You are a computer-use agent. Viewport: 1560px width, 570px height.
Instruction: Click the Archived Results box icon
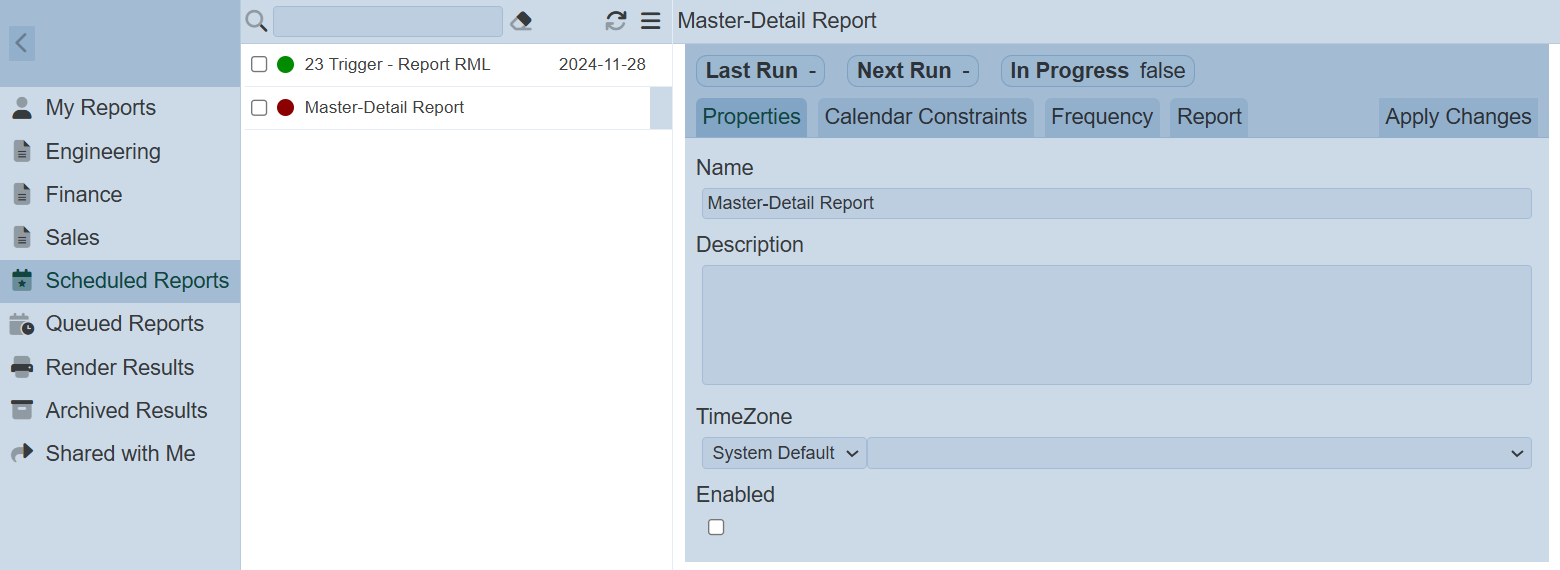tap(22, 410)
